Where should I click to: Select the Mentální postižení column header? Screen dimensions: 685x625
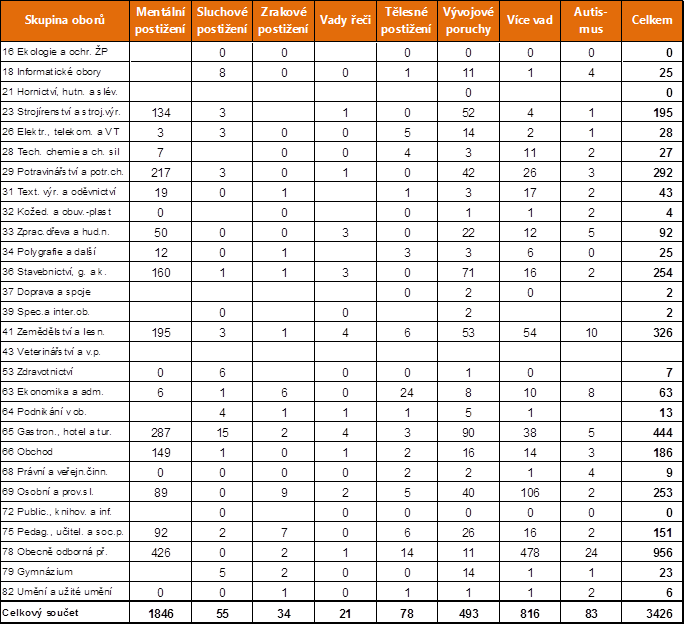tap(161, 21)
